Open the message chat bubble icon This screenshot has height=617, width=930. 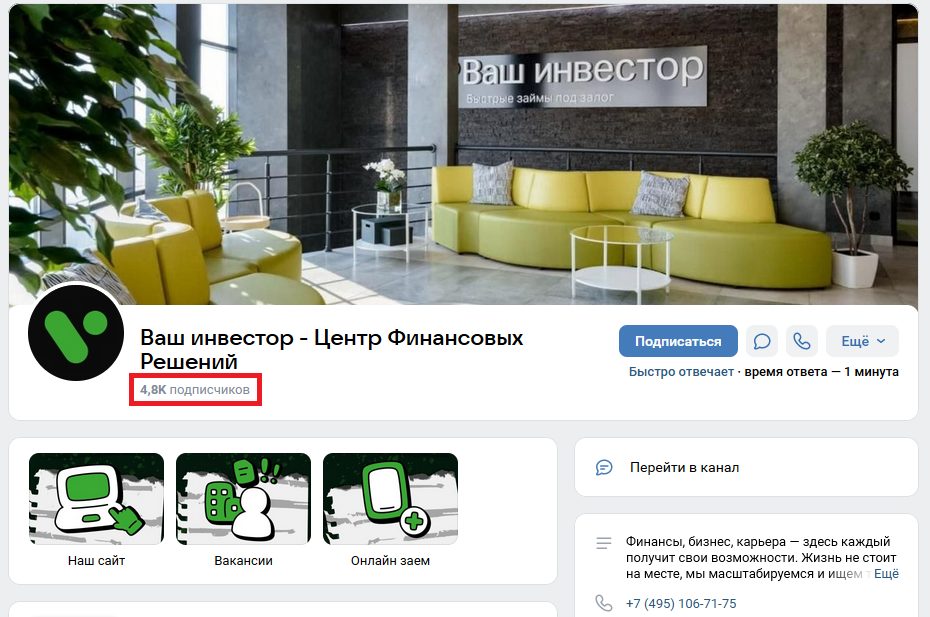[762, 341]
